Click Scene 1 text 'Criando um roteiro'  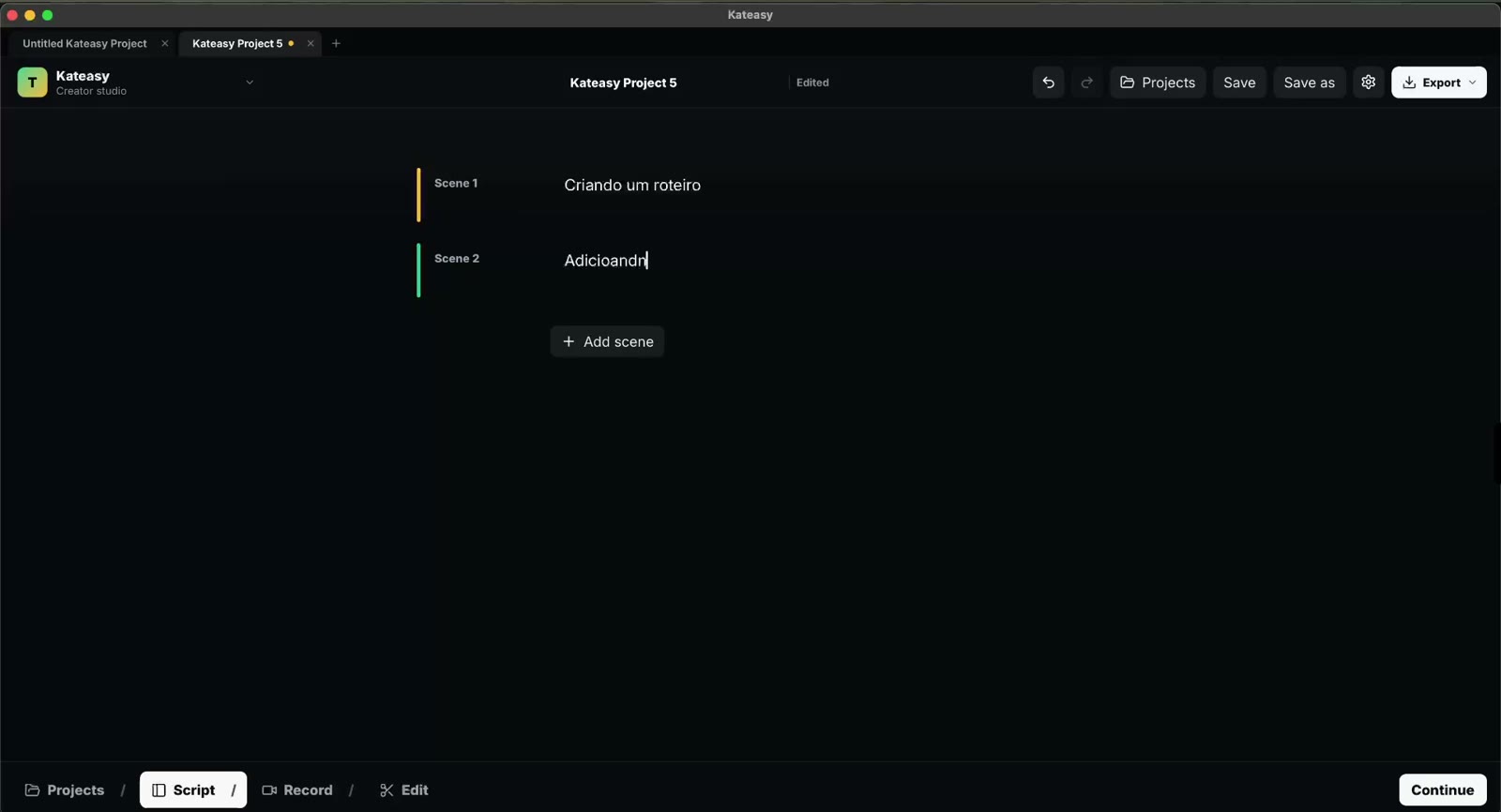pyautogui.click(x=632, y=186)
